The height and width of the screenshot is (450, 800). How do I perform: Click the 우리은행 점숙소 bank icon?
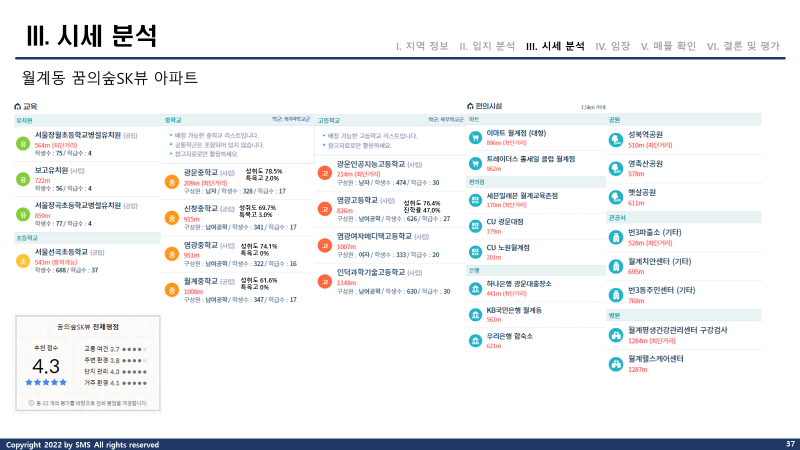[475, 341]
